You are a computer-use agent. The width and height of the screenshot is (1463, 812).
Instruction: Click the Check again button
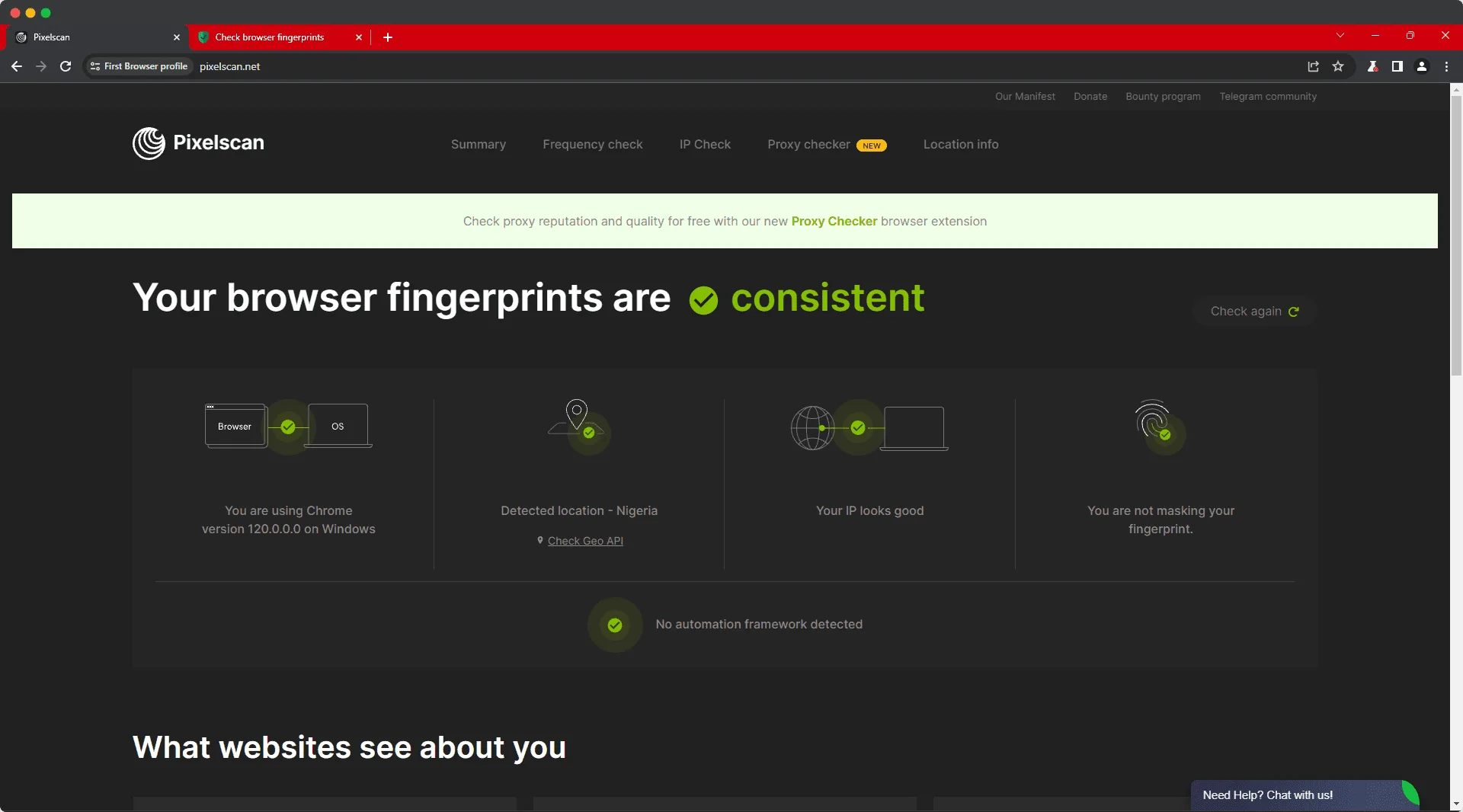point(1254,312)
